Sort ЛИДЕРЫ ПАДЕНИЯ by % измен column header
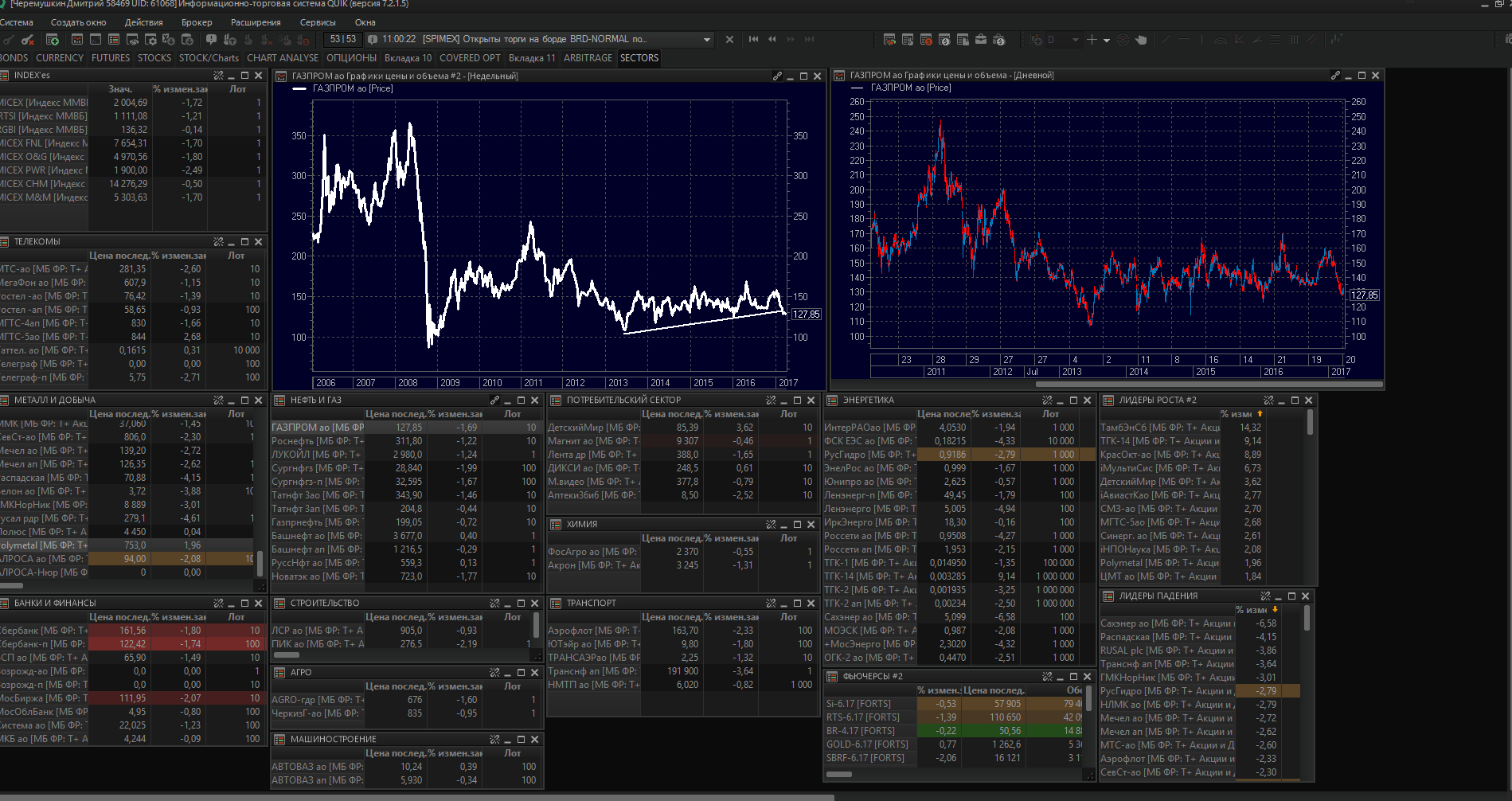The height and width of the screenshot is (801, 1512). (1256, 610)
